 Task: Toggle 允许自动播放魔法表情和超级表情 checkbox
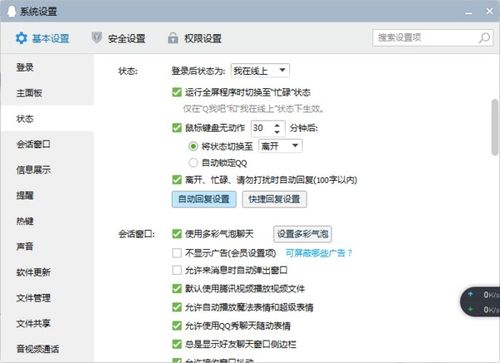(177, 307)
